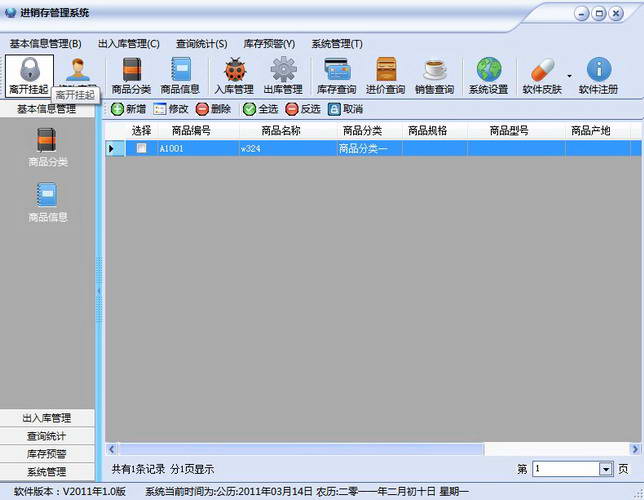Click the 系统当前时间 status bar text
Screen dimensions: 644x500
(x=307, y=491)
